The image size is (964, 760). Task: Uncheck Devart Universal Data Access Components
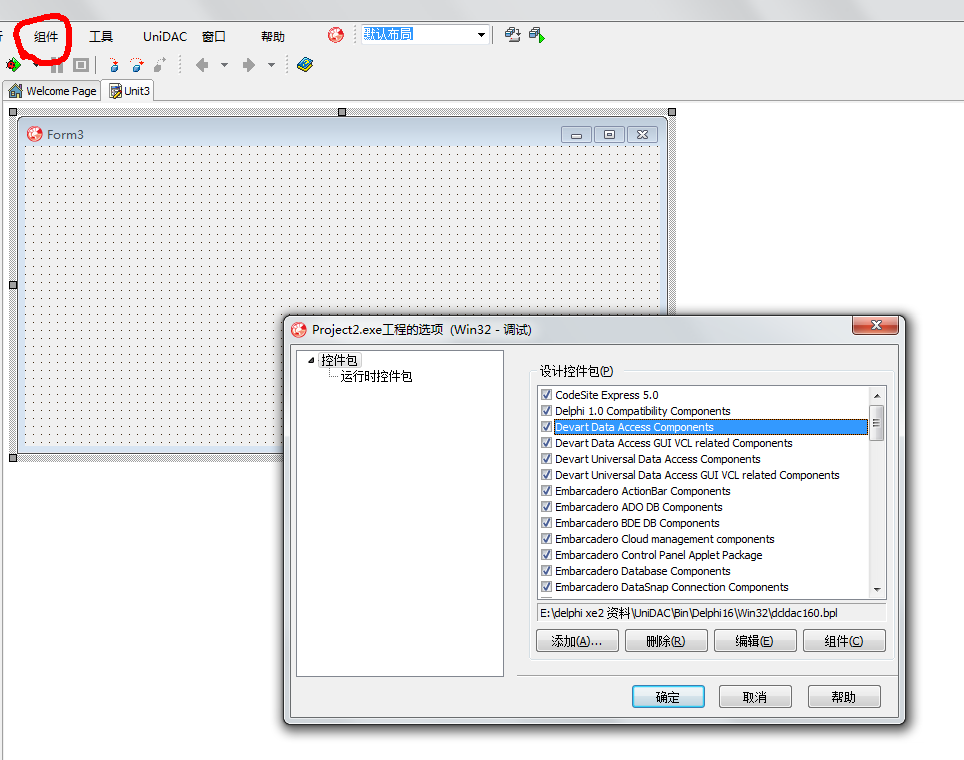pos(546,459)
